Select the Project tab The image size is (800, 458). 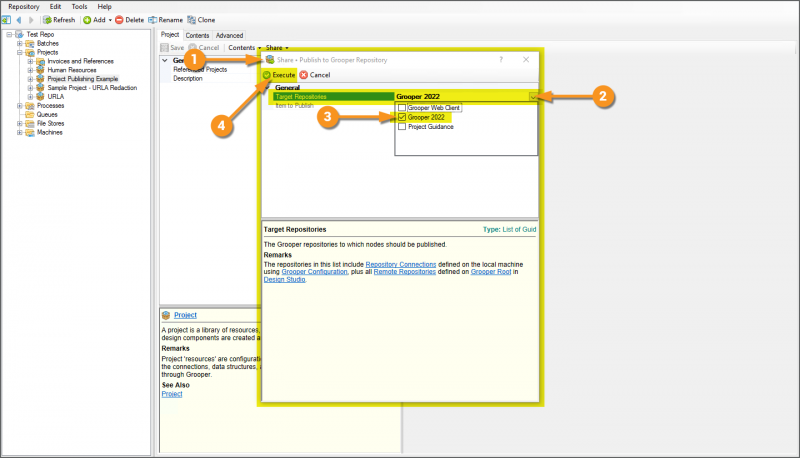[x=170, y=35]
